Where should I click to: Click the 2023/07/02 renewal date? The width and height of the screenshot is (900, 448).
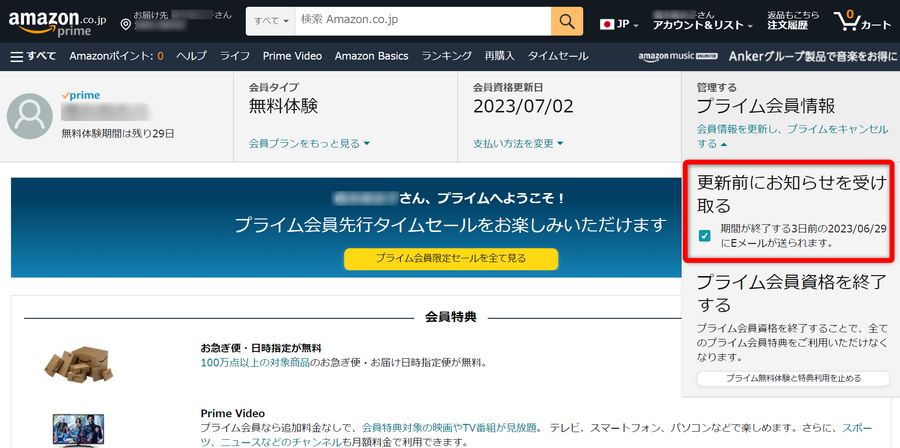pos(523,106)
